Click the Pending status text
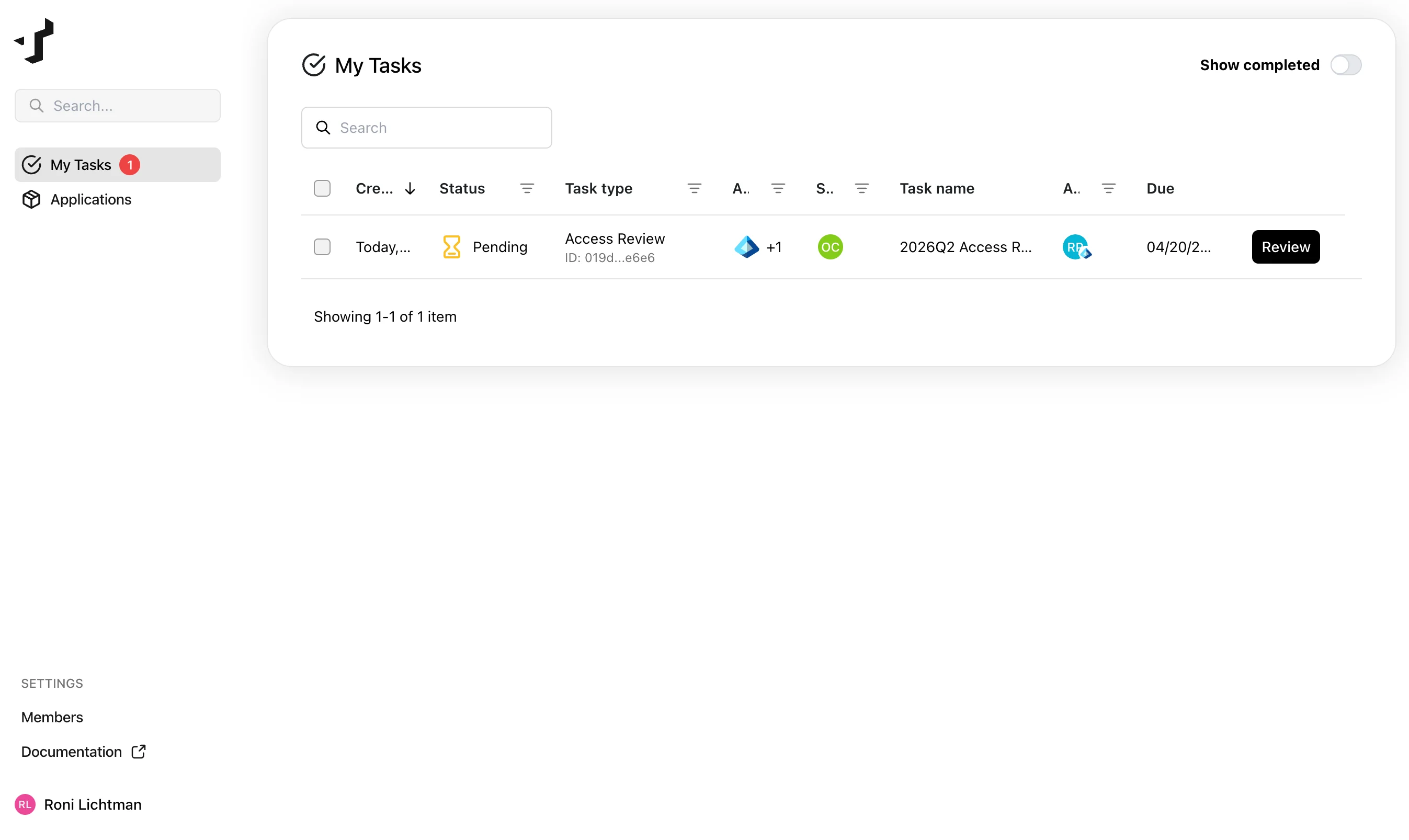1409x840 pixels. 500,247
